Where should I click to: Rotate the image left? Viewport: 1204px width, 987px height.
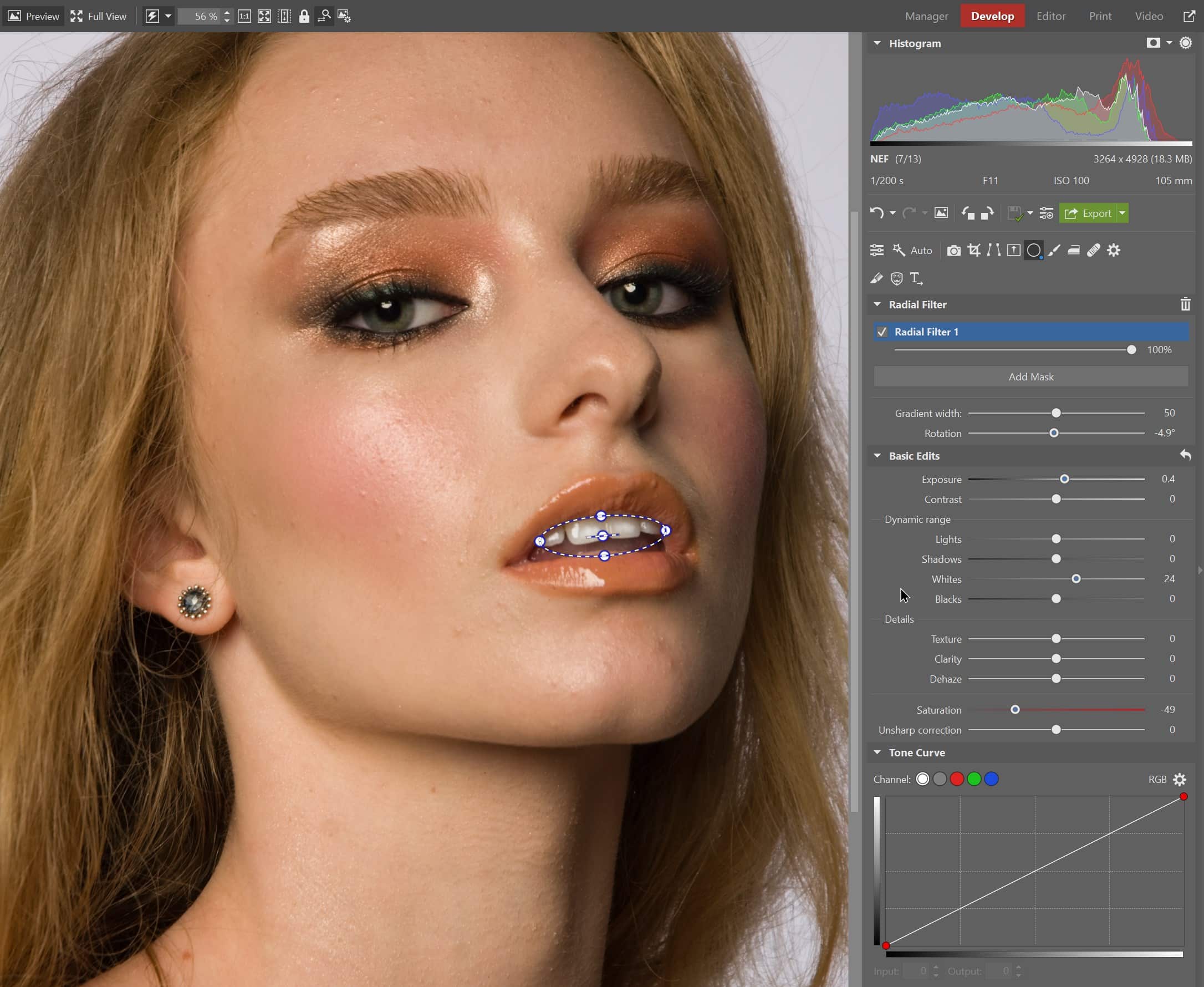pyautogui.click(x=968, y=213)
